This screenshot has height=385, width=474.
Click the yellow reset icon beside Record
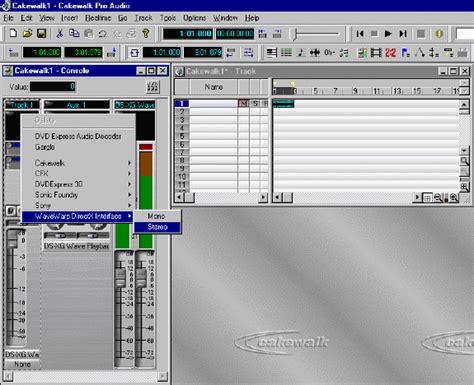[x=439, y=34]
